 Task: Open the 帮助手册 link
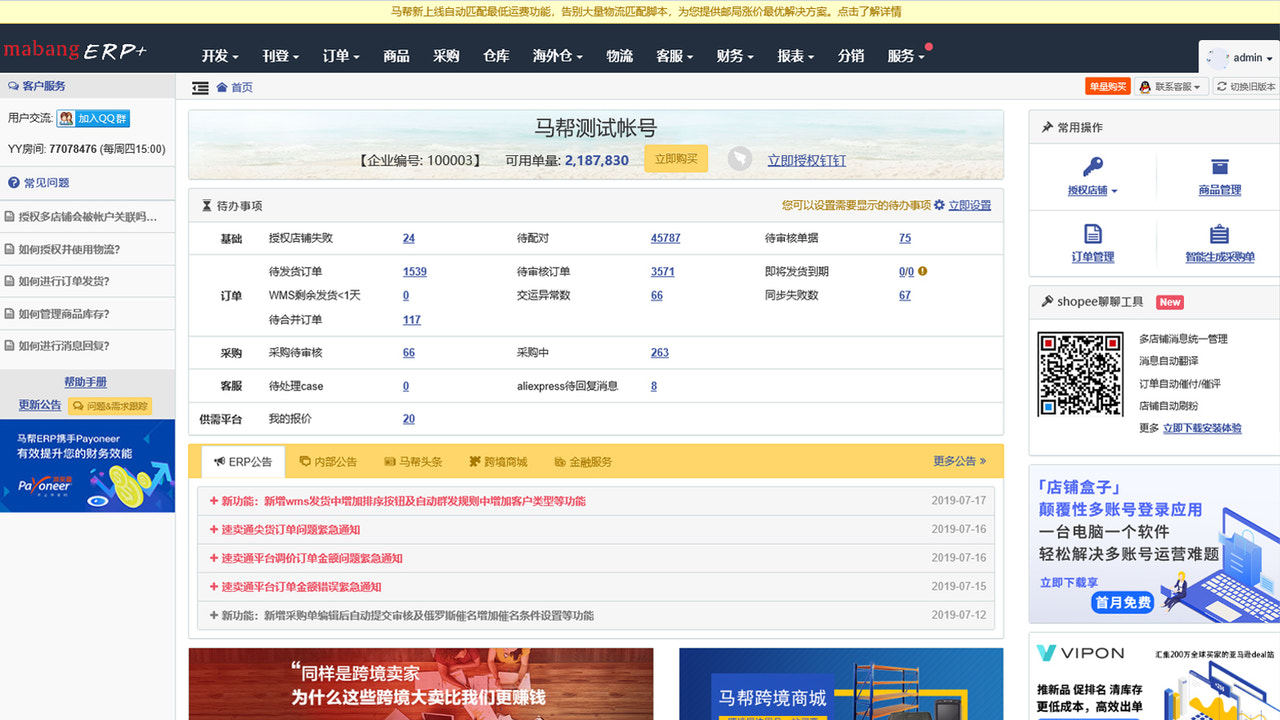(85, 382)
